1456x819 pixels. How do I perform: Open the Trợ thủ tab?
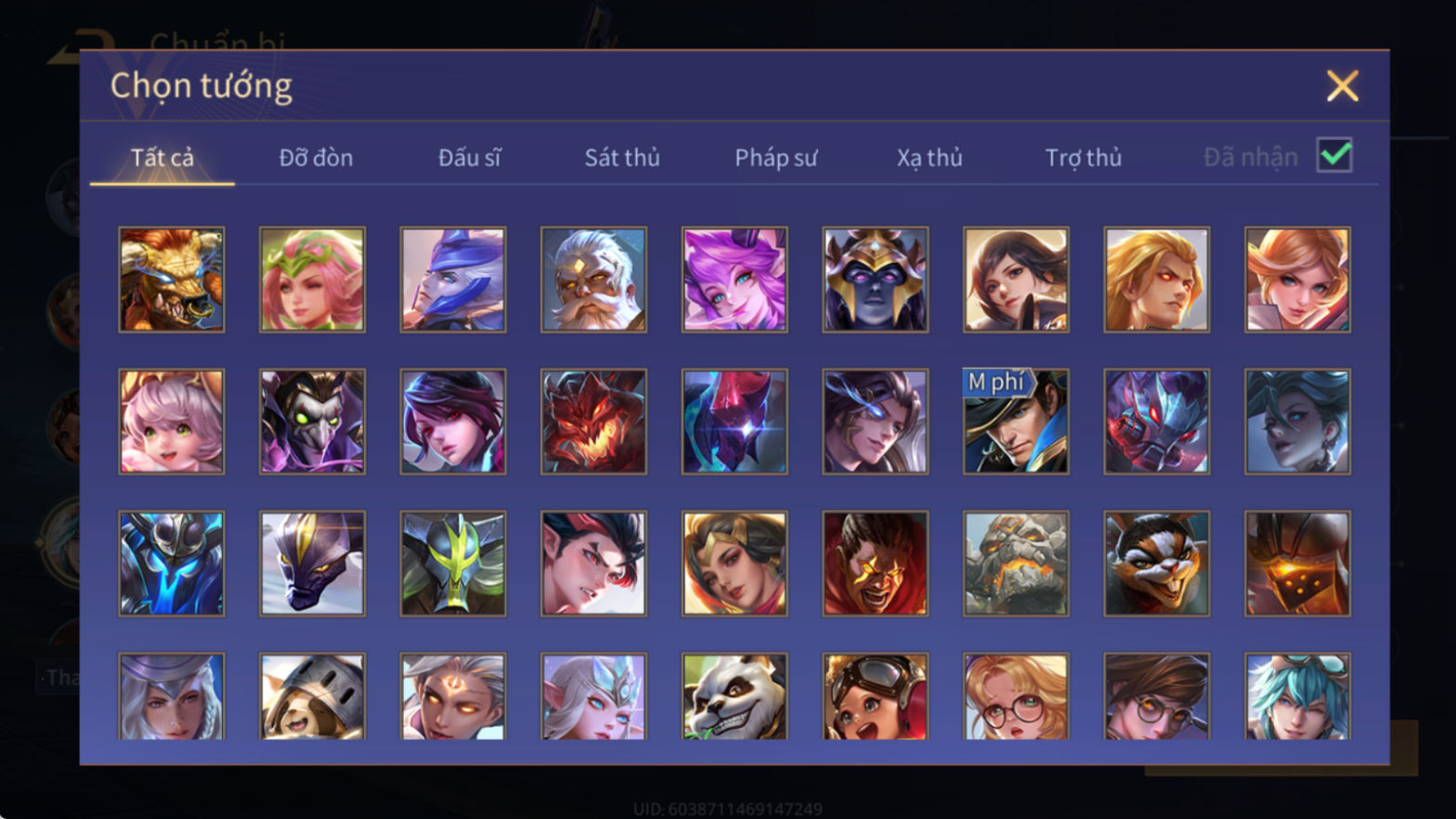click(1084, 158)
